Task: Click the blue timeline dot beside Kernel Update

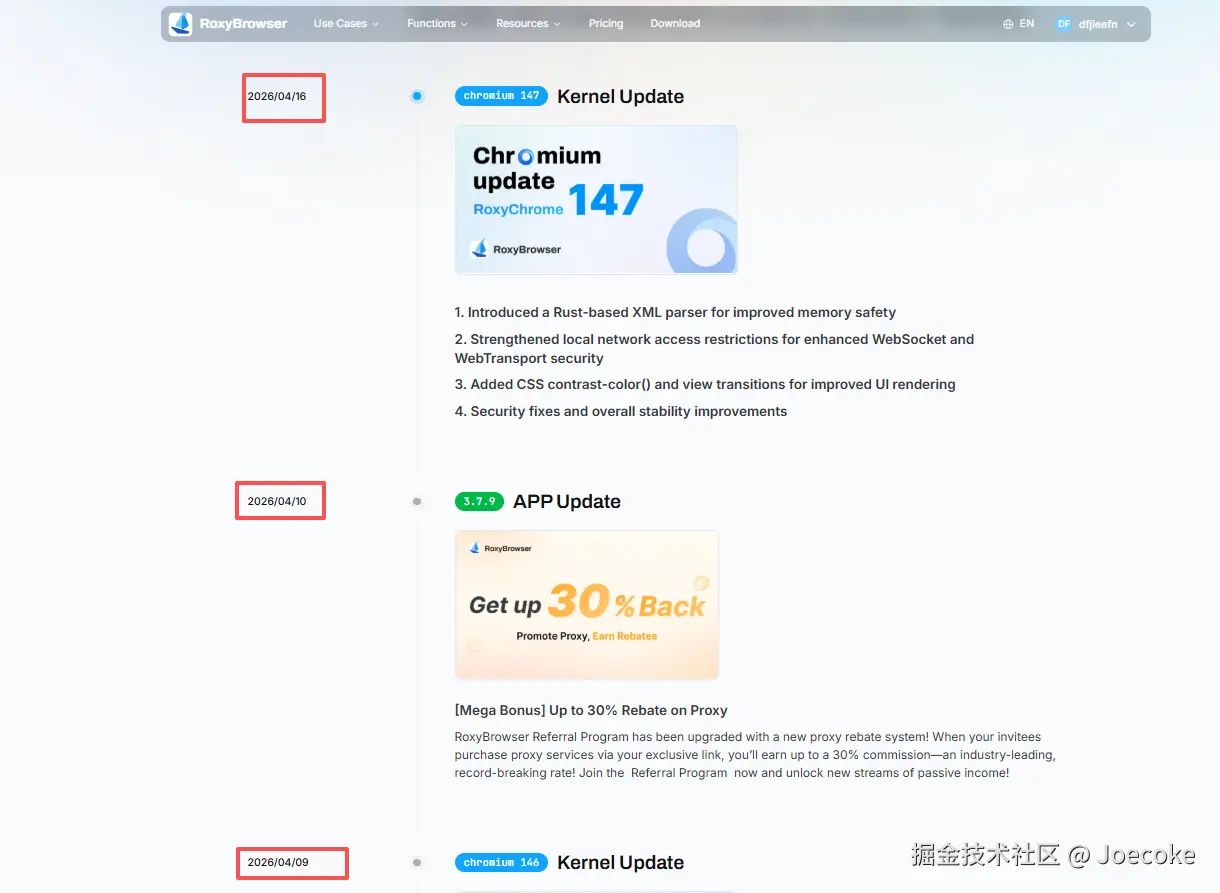Action: click(x=417, y=96)
